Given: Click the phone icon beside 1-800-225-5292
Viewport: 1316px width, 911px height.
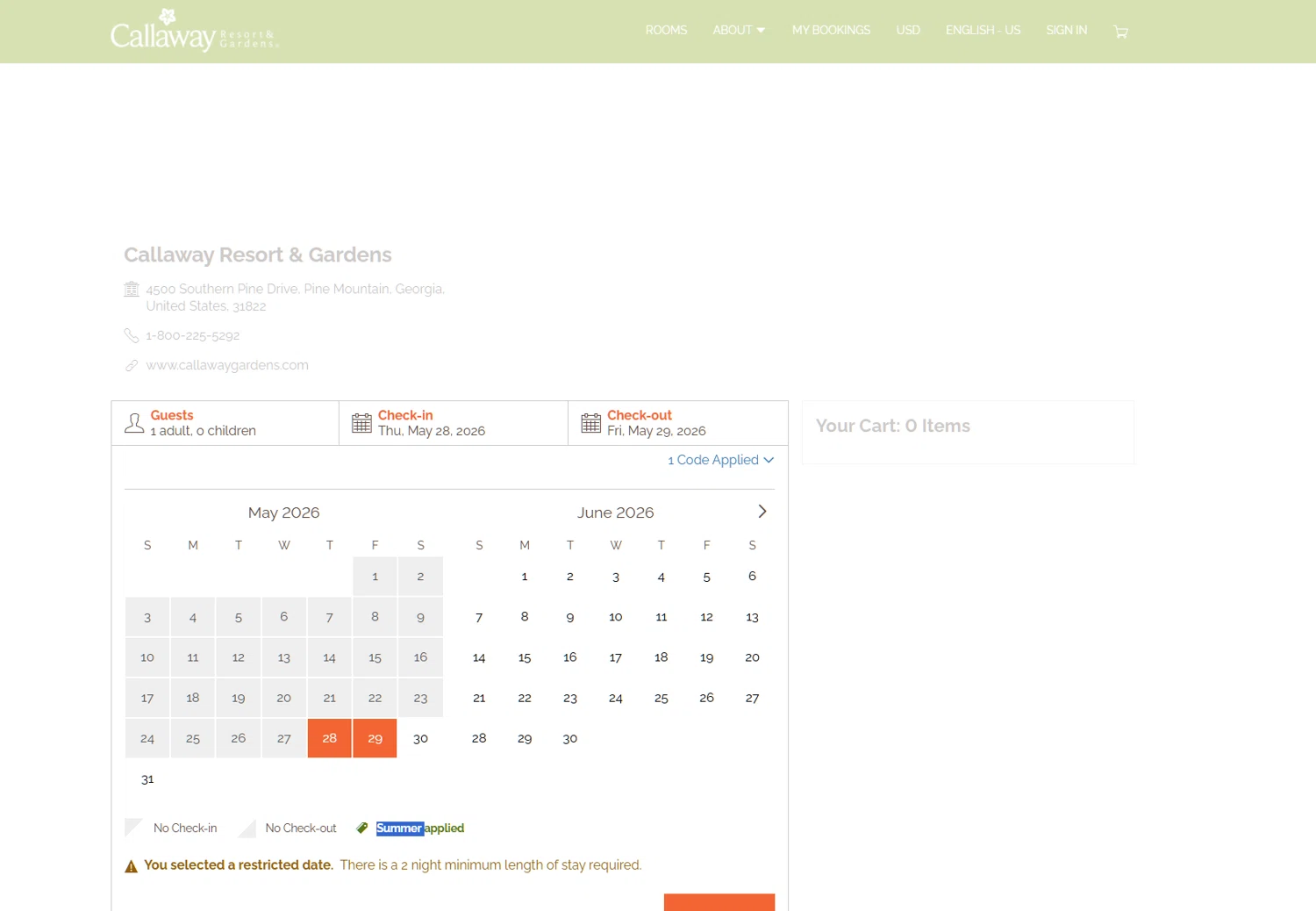Looking at the screenshot, I should [x=132, y=335].
